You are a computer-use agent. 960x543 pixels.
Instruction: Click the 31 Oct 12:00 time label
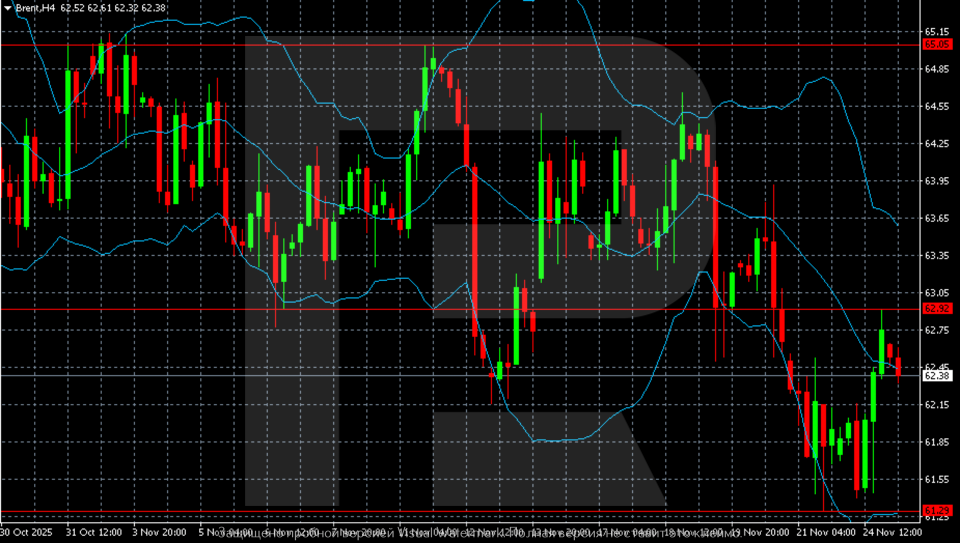coord(93,533)
